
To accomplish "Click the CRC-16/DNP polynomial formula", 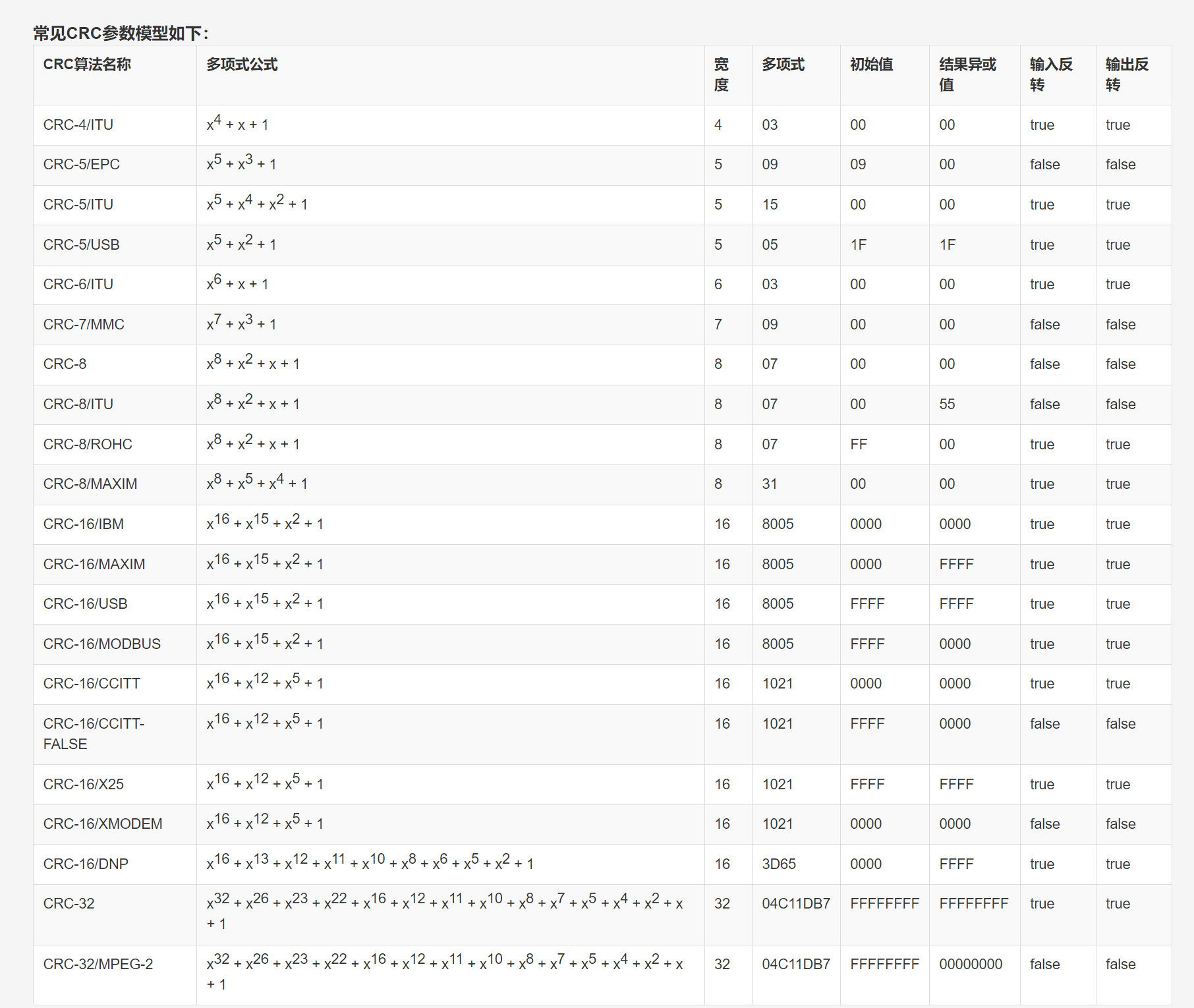I will [370, 862].
